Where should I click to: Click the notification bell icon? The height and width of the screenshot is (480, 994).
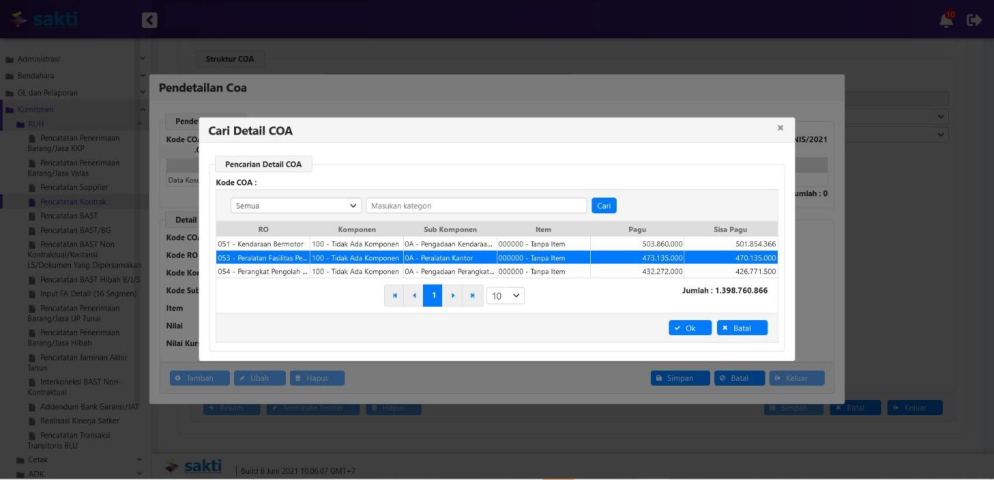click(946, 20)
